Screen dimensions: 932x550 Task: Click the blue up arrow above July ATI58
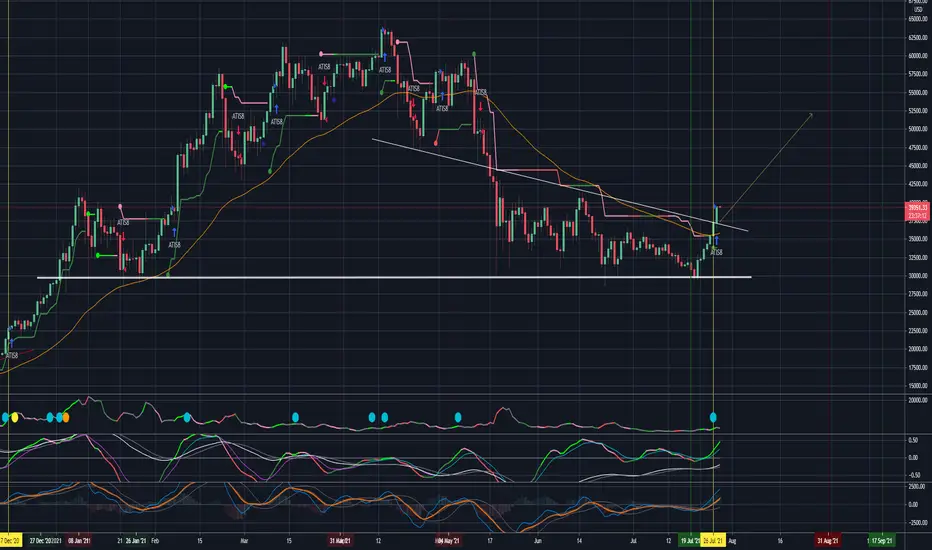(717, 240)
